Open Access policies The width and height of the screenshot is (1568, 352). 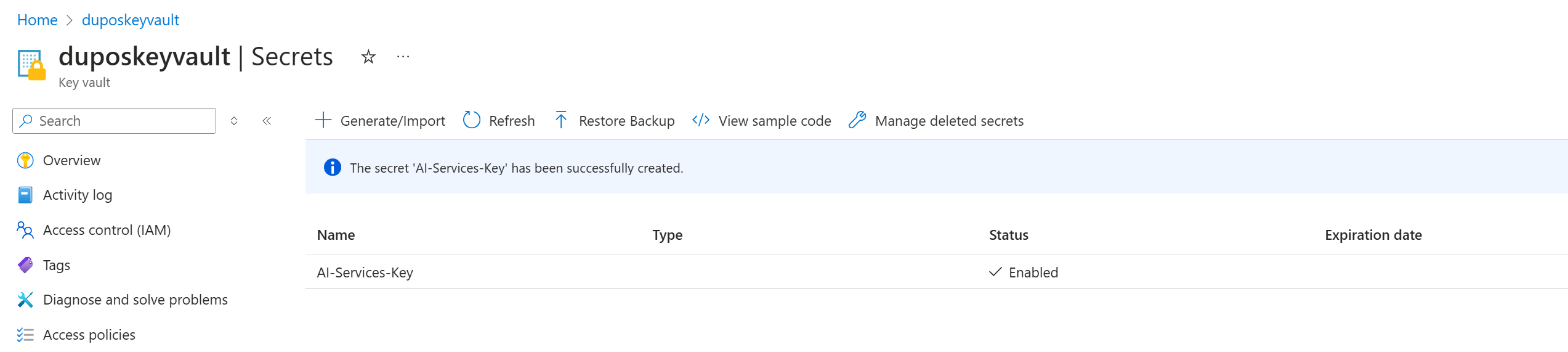click(x=89, y=335)
